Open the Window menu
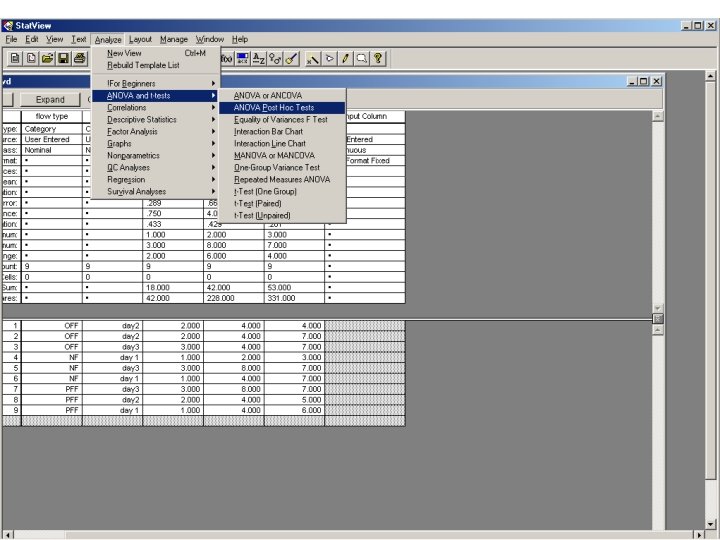 (209, 39)
